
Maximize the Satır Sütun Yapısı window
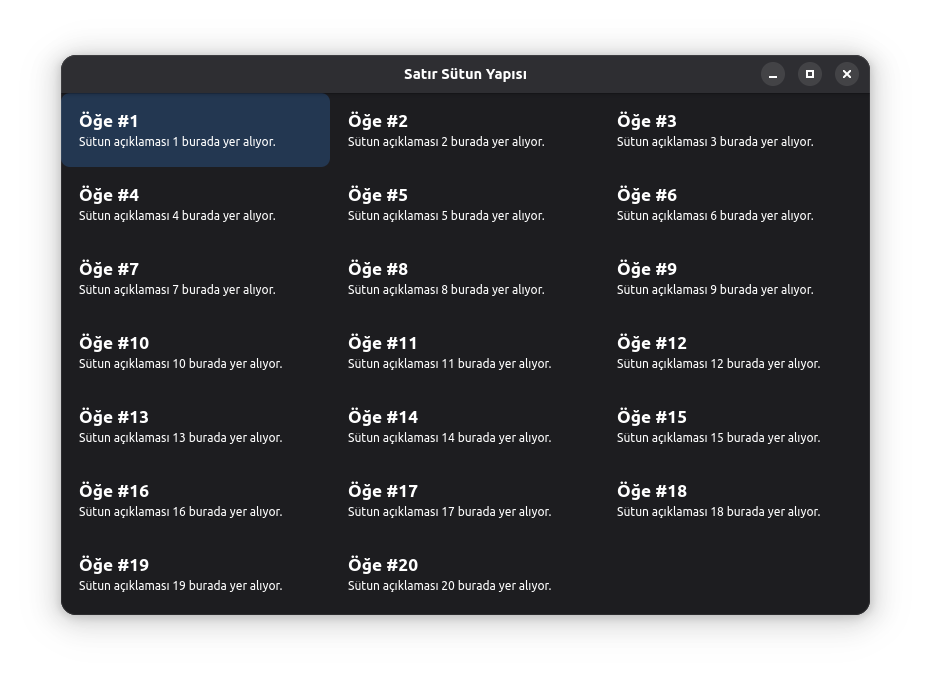[810, 74]
